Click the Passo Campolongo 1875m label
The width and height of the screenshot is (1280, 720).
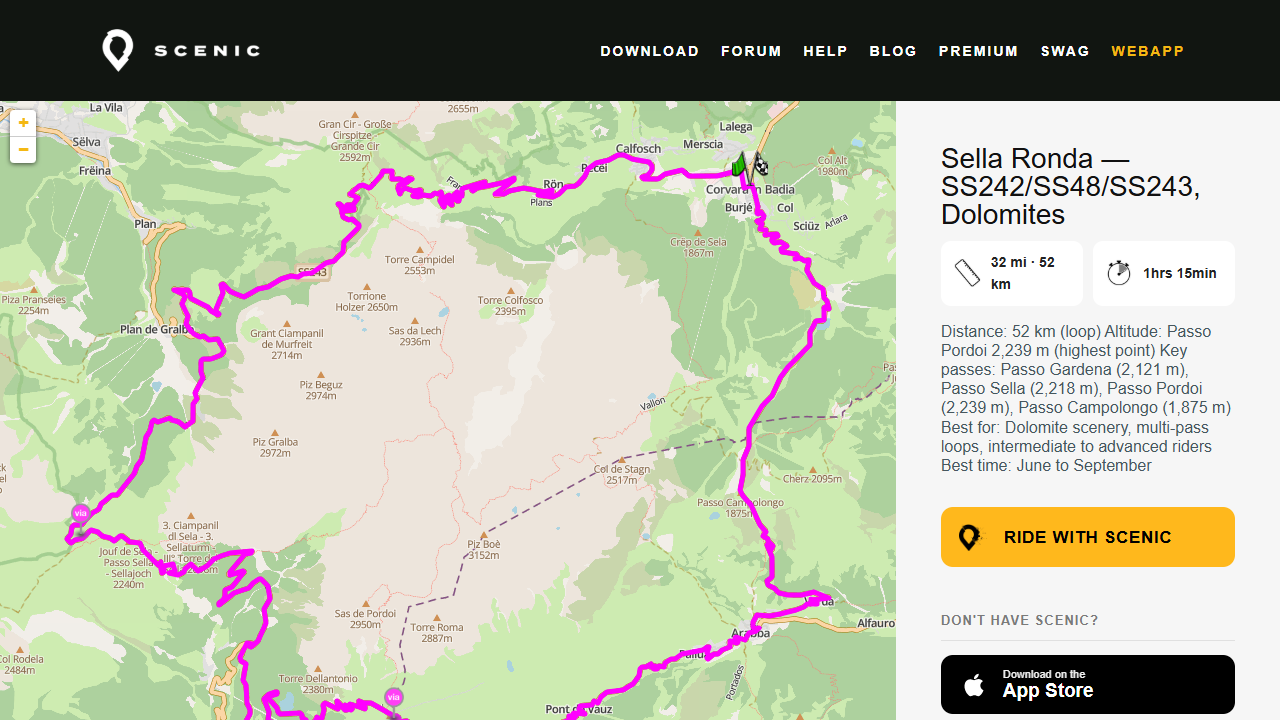(740, 508)
